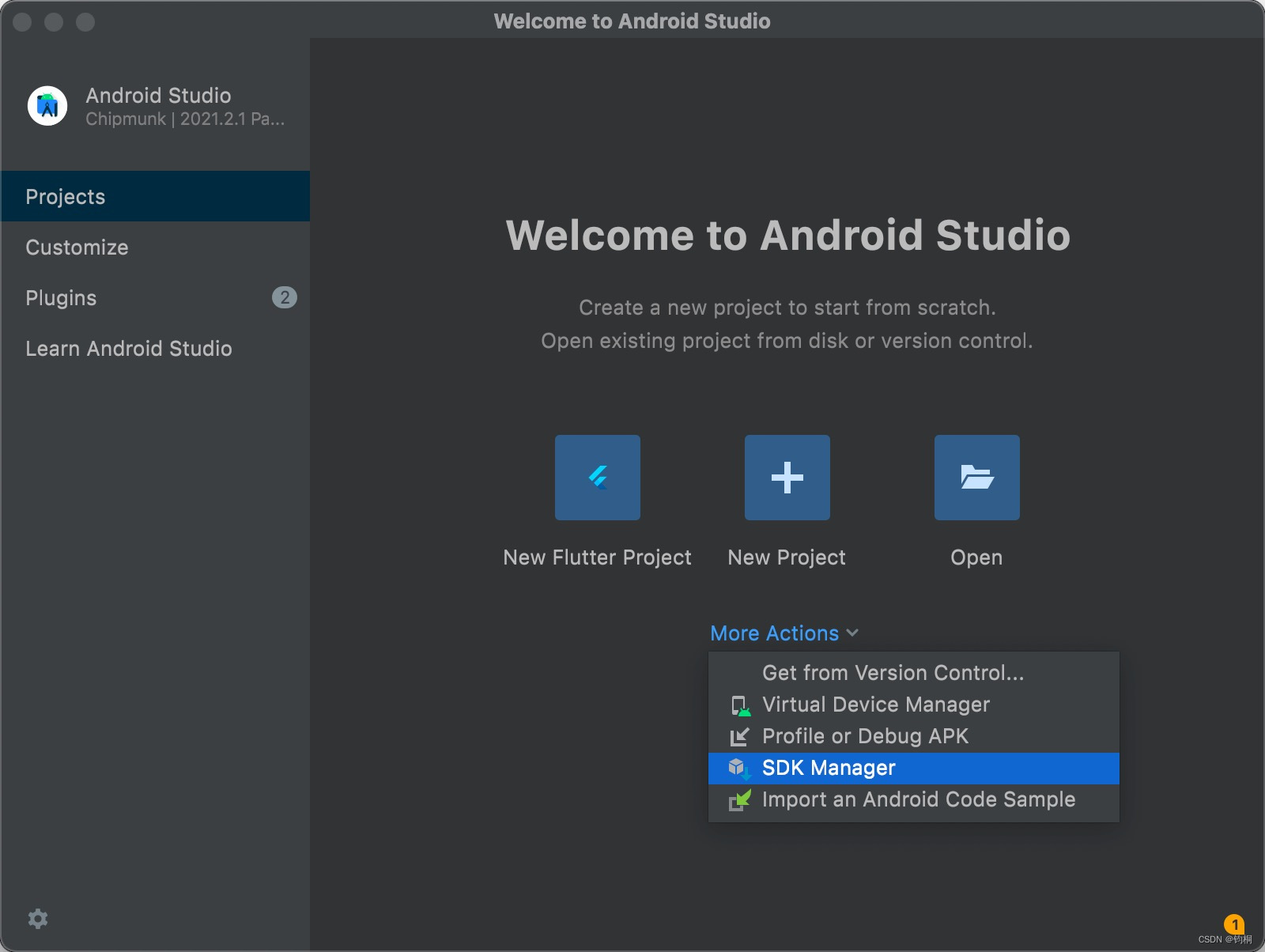
Task: Click the New Flutter Project icon tile
Action: (598, 478)
